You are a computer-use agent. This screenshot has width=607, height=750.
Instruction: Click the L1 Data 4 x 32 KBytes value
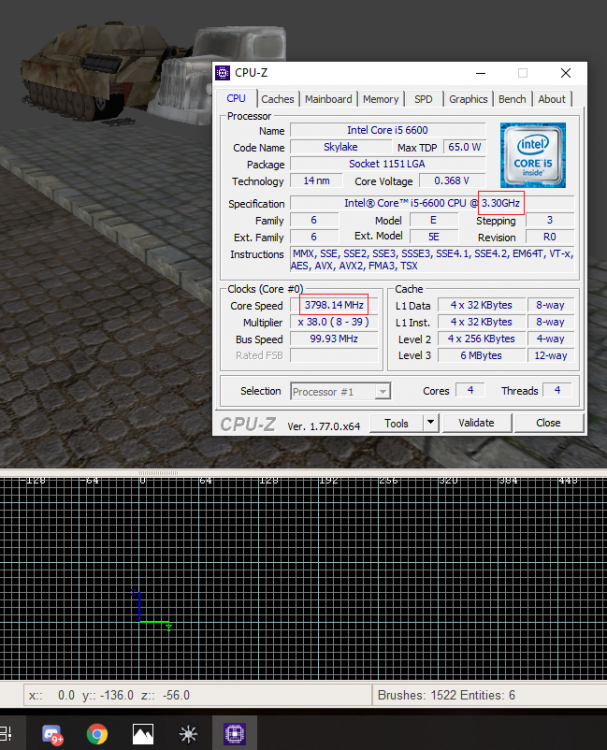481,305
